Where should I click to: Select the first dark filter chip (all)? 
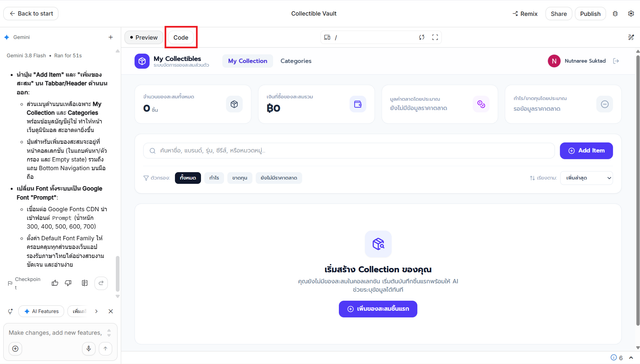188,178
